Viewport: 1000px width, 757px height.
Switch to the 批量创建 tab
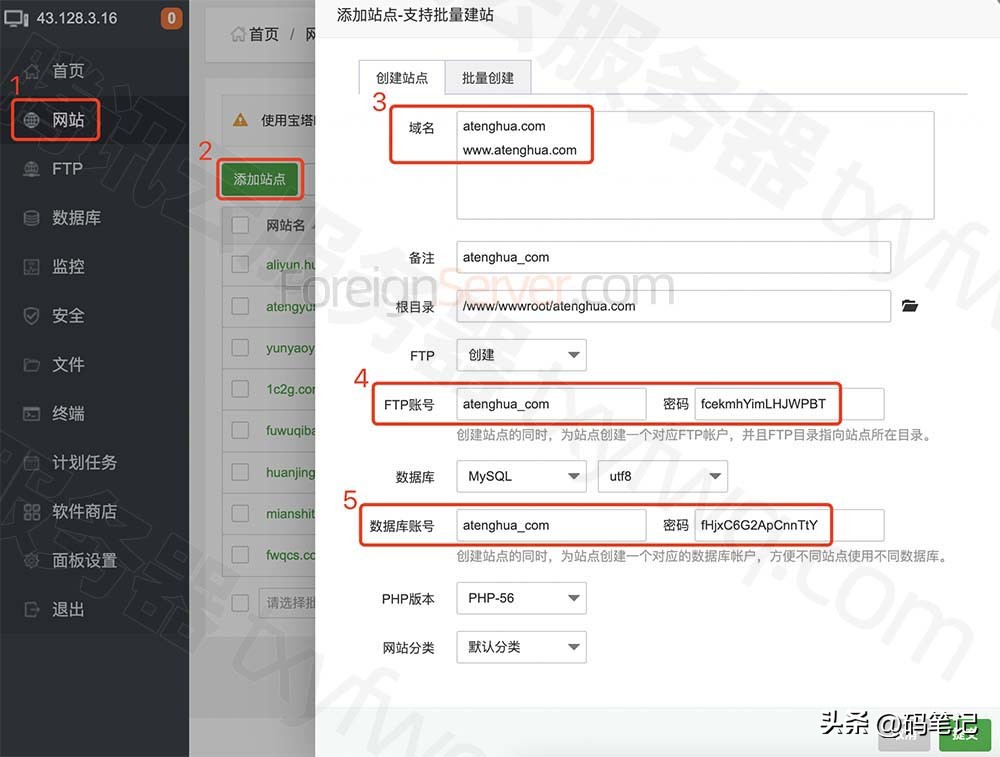[x=487, y=77]
